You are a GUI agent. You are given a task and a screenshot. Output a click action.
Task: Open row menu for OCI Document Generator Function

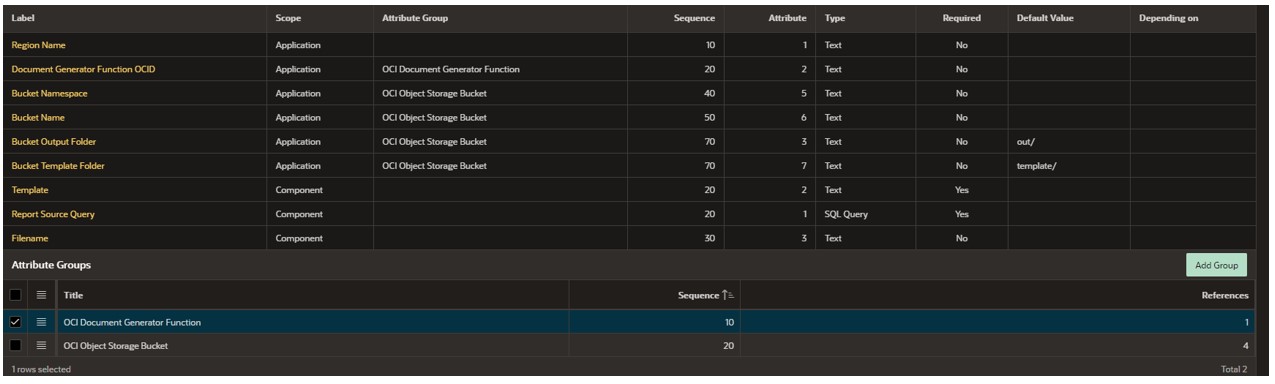pos(41,322)
